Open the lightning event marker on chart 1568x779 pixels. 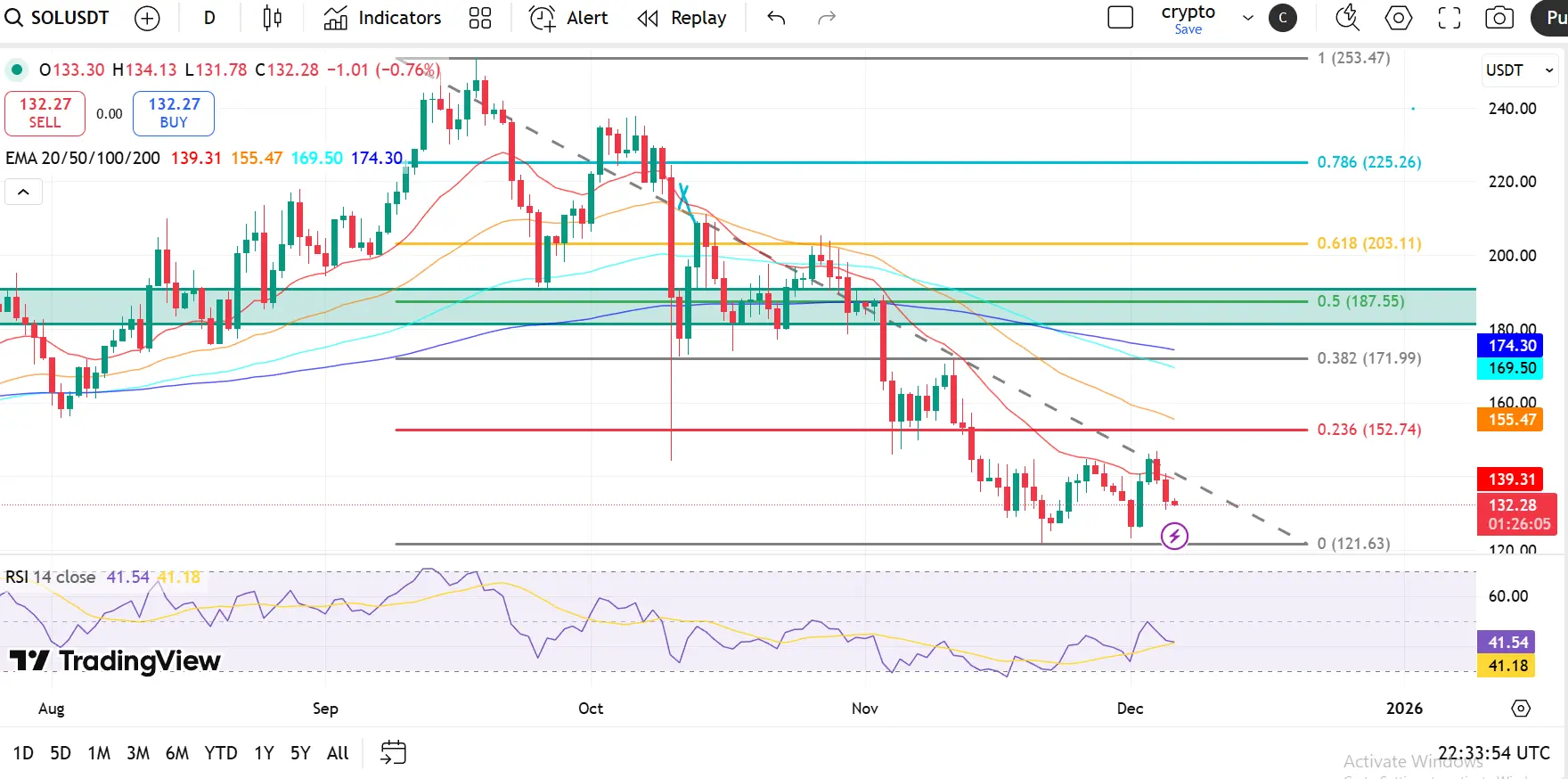(1174, 536)
